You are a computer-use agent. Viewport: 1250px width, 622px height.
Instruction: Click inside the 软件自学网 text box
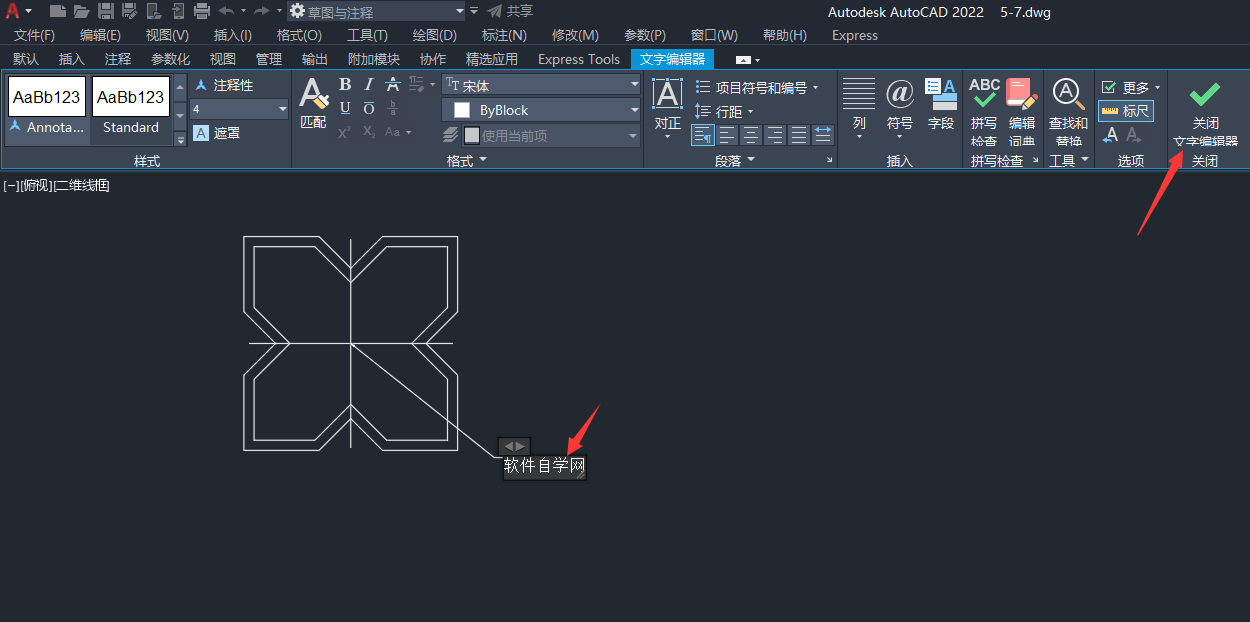(x=544, y=467)
